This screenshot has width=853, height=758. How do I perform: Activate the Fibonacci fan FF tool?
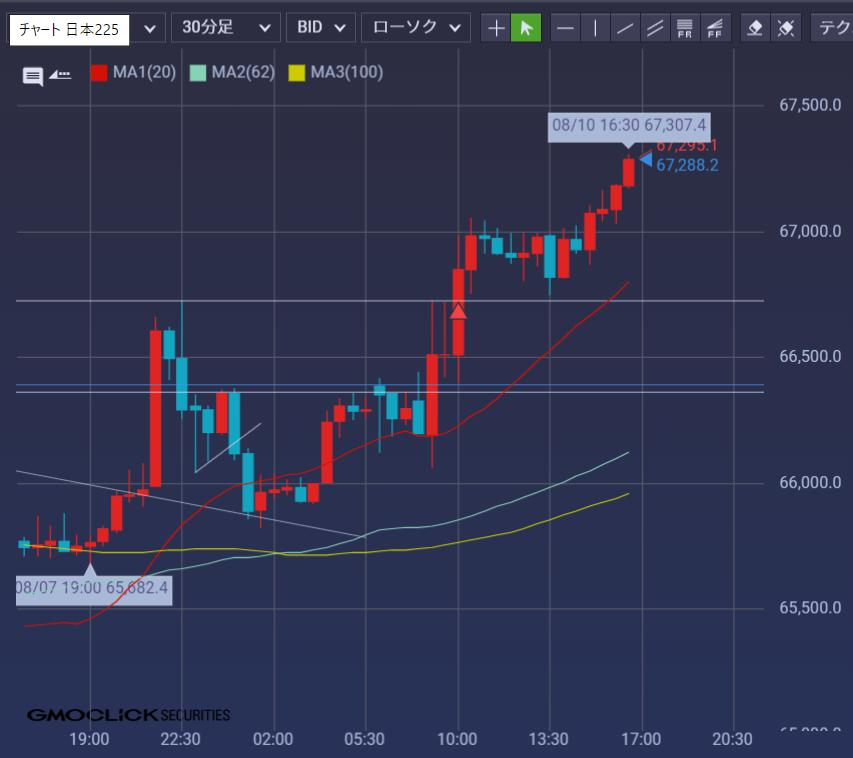715,28
